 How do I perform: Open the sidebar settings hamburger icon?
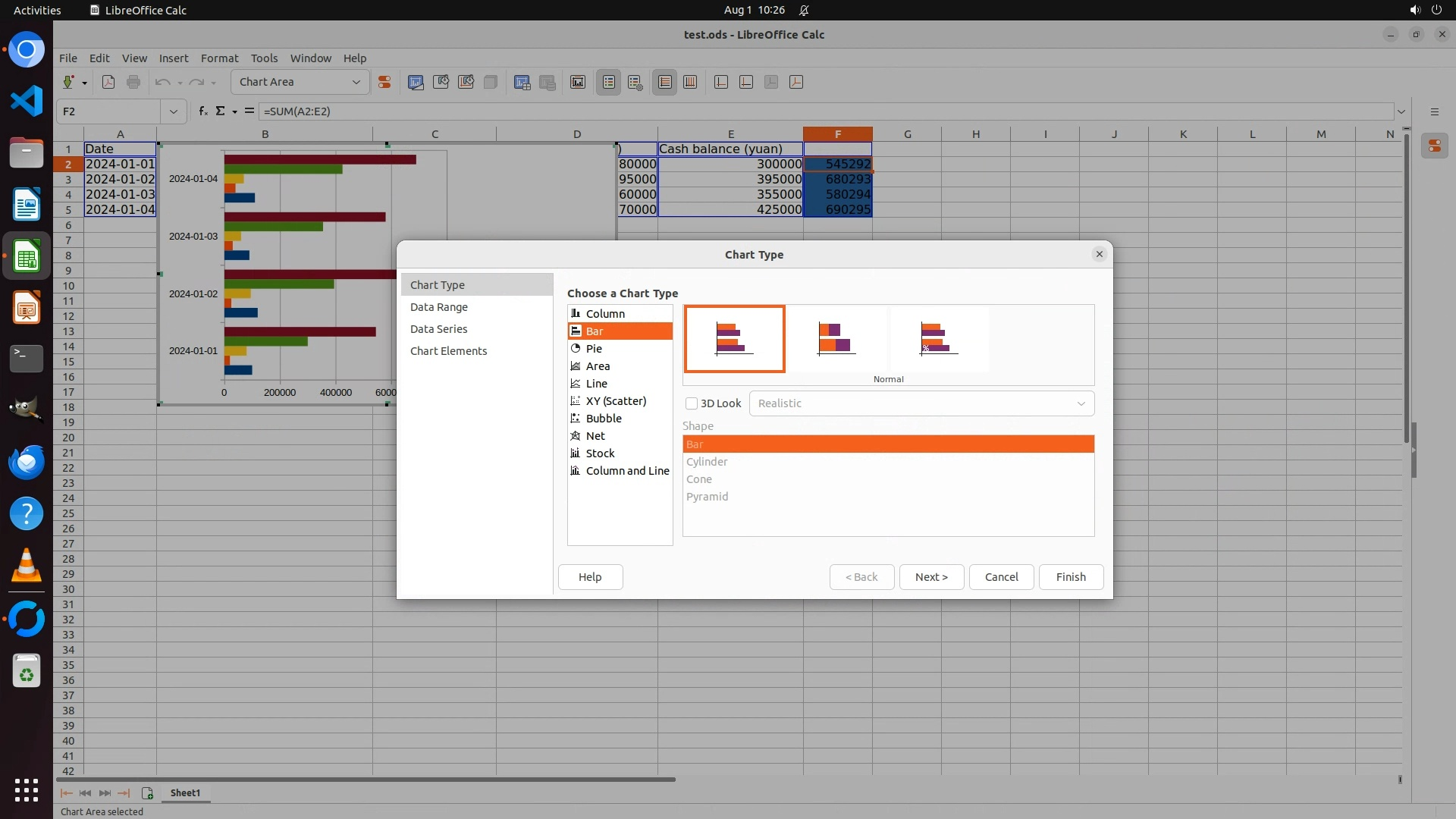coord(1434,111)
